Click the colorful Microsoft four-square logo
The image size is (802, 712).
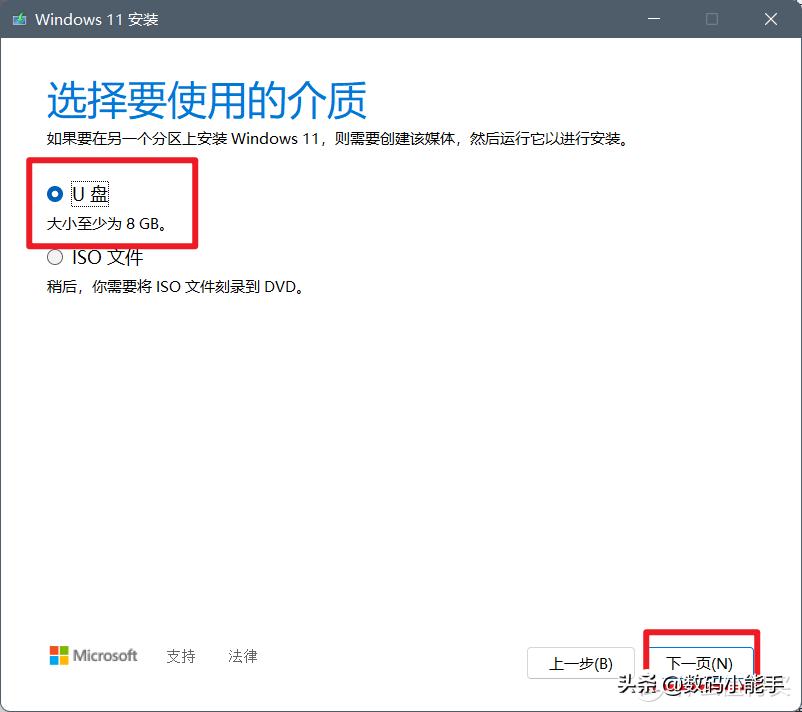(55, 656)
